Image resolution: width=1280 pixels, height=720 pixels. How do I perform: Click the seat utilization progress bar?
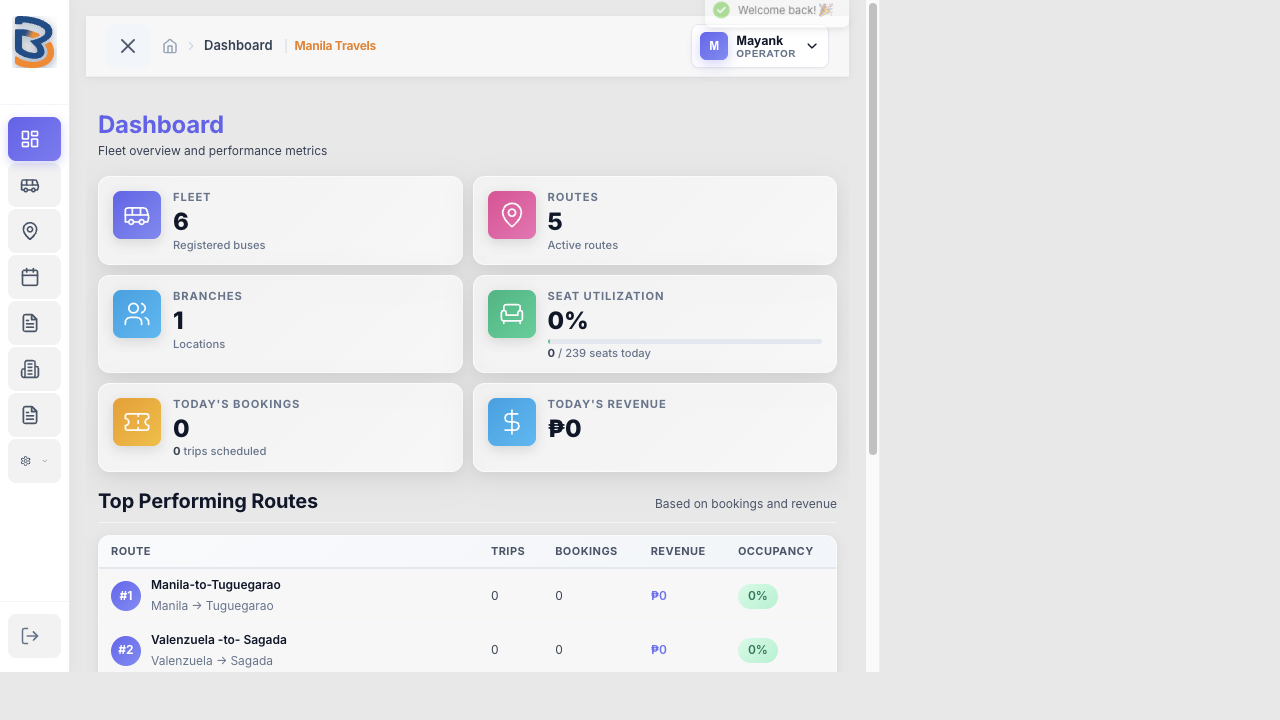tap(685, 342)
